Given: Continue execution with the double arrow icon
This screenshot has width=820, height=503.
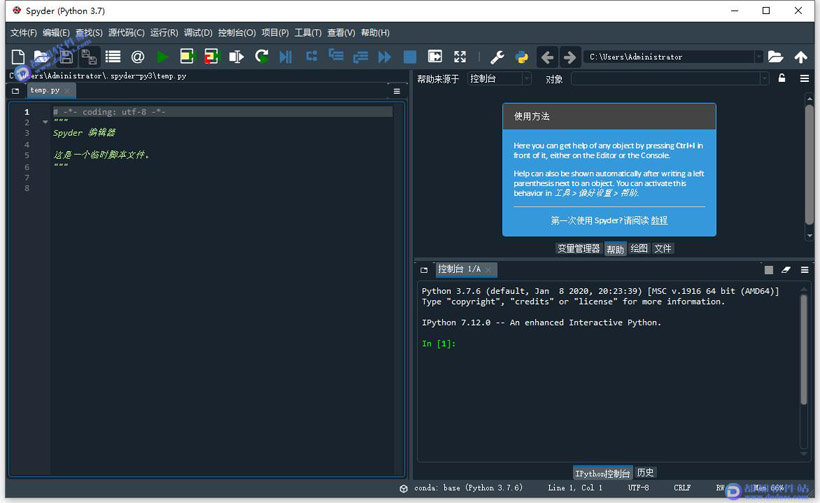Looking at the screenshot, I should 384,56.
